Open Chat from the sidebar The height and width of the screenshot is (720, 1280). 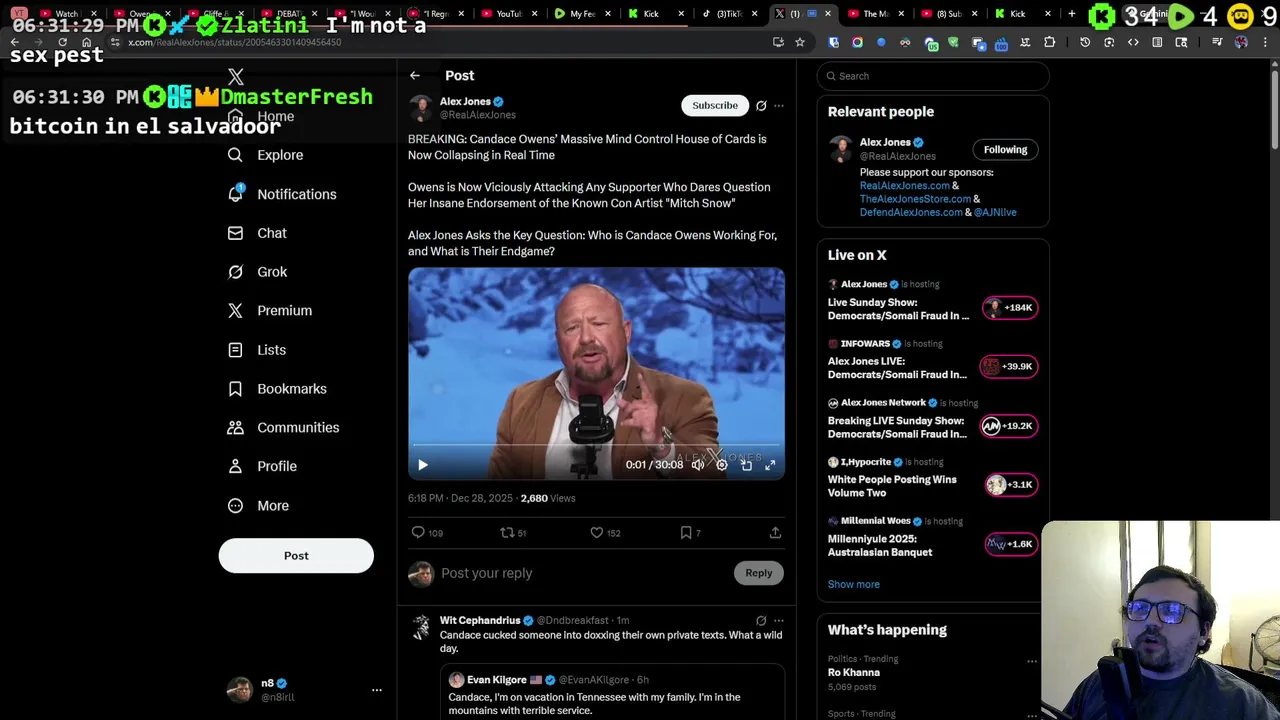258,233
